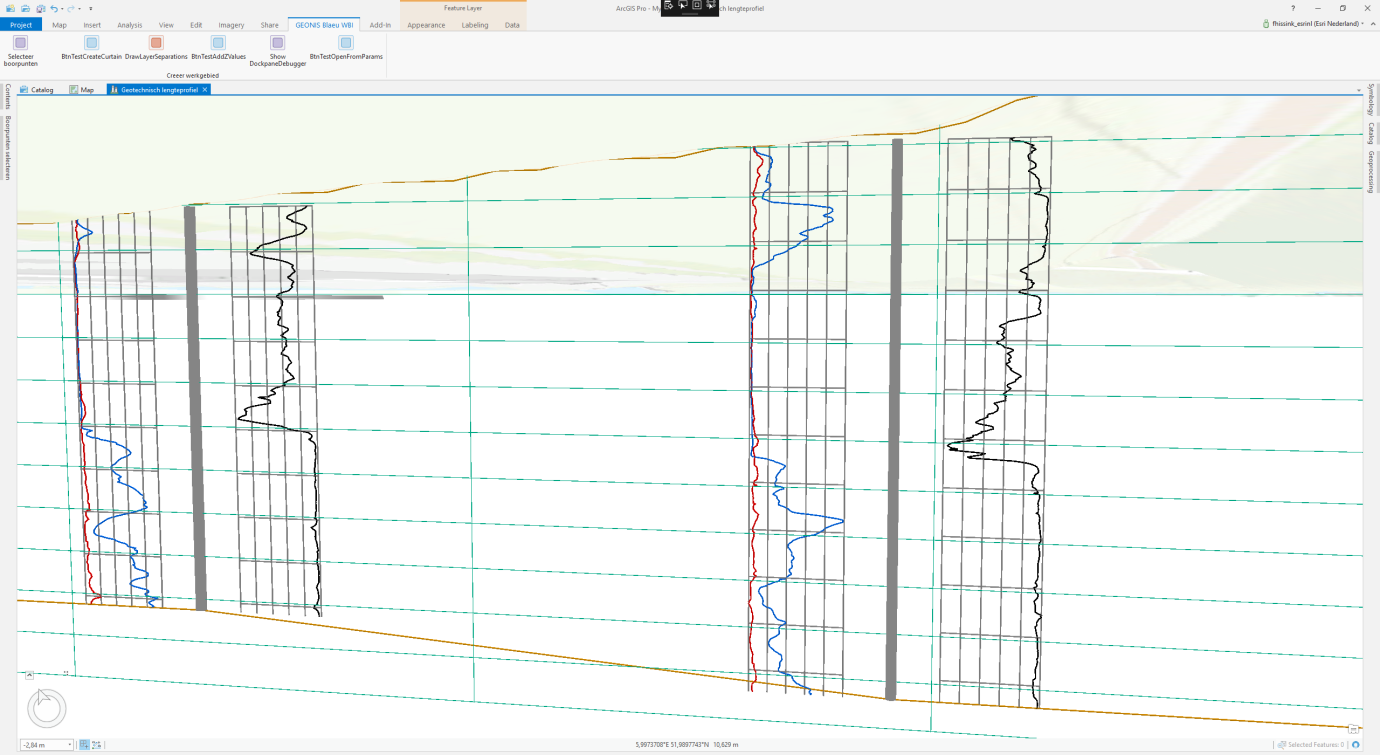Switch to the Catalog view tab
1380x755 pixels.
pyautogui.click(x=37, y=90)
